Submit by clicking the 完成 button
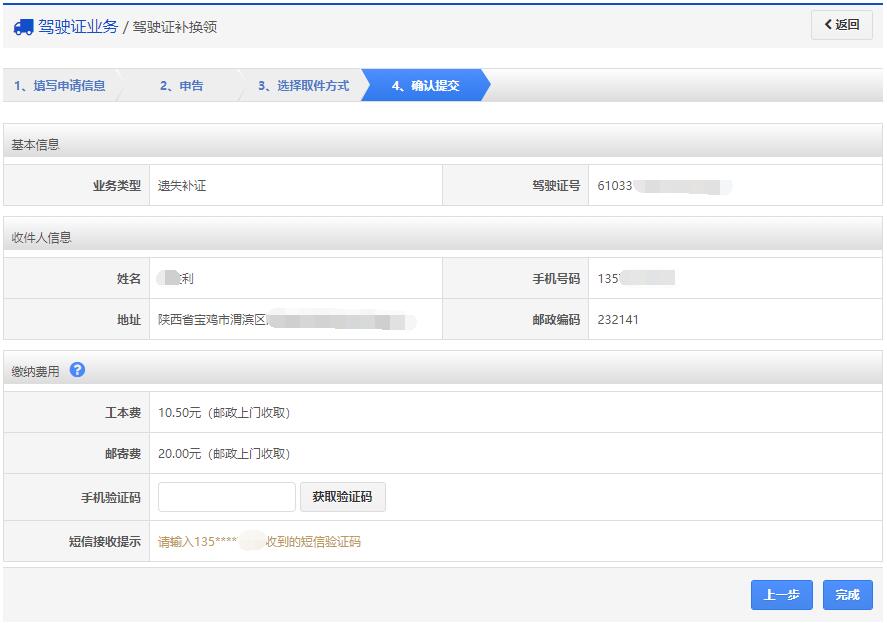The height and width of the screenshot is (623, 887). 845,594
